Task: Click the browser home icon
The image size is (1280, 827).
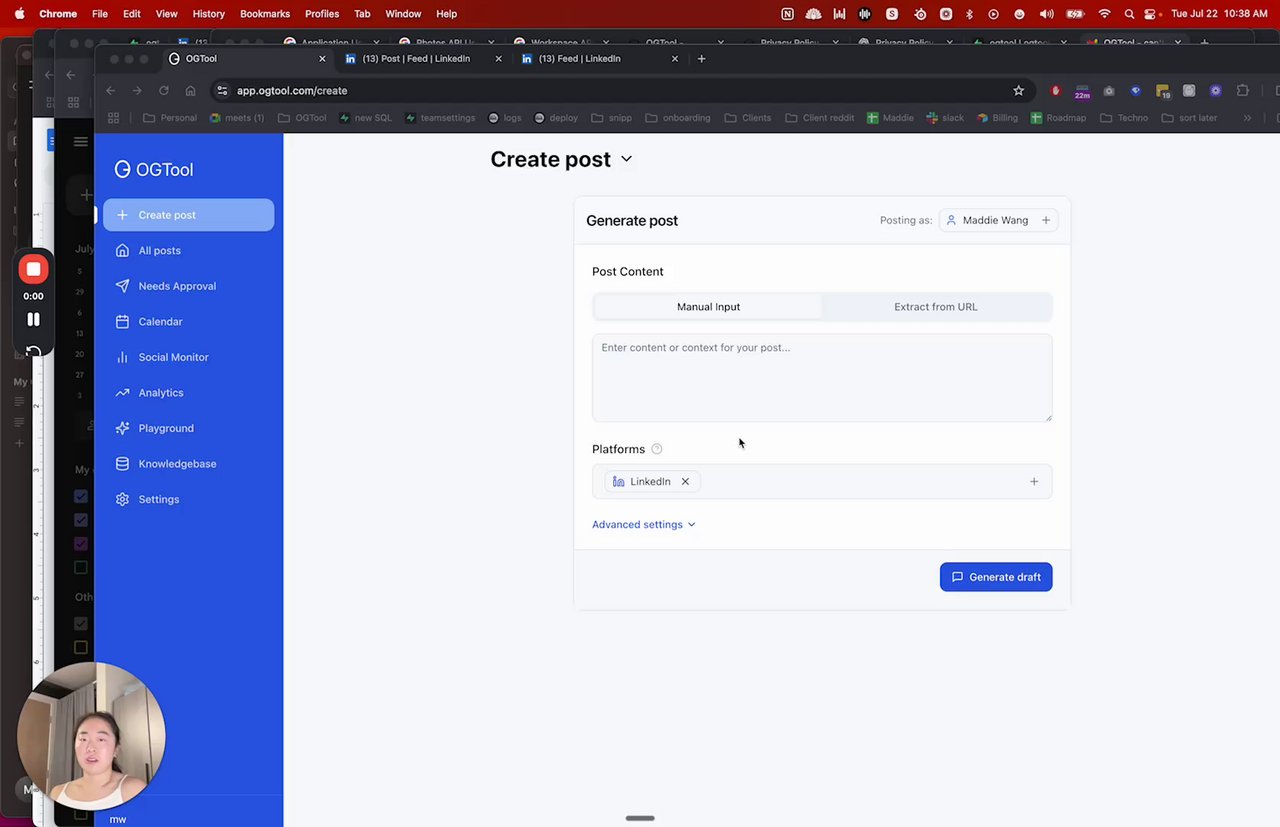Action: click(190, 90)
